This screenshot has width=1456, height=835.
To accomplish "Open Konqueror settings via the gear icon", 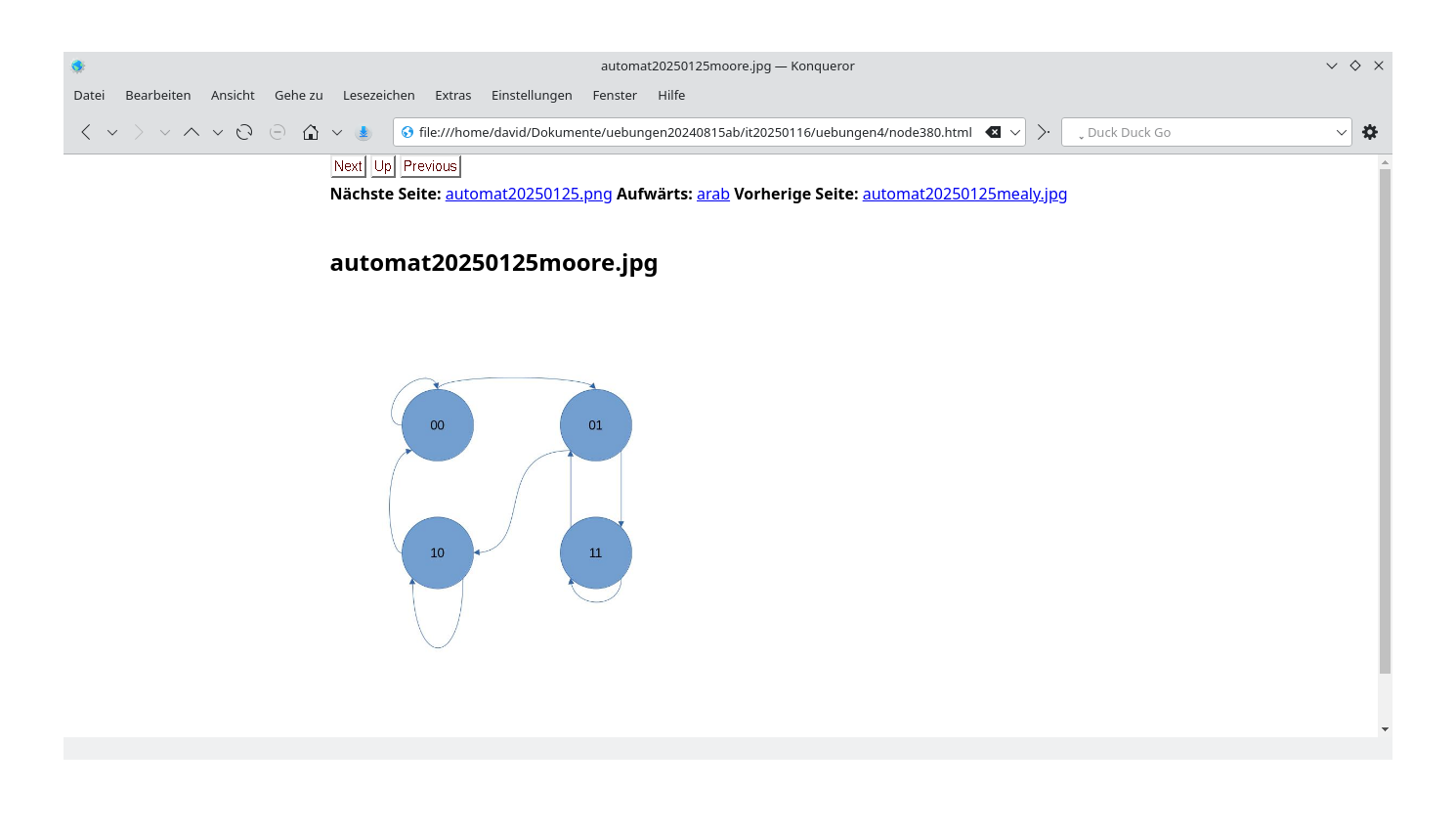I will (x=1370, y=132).
